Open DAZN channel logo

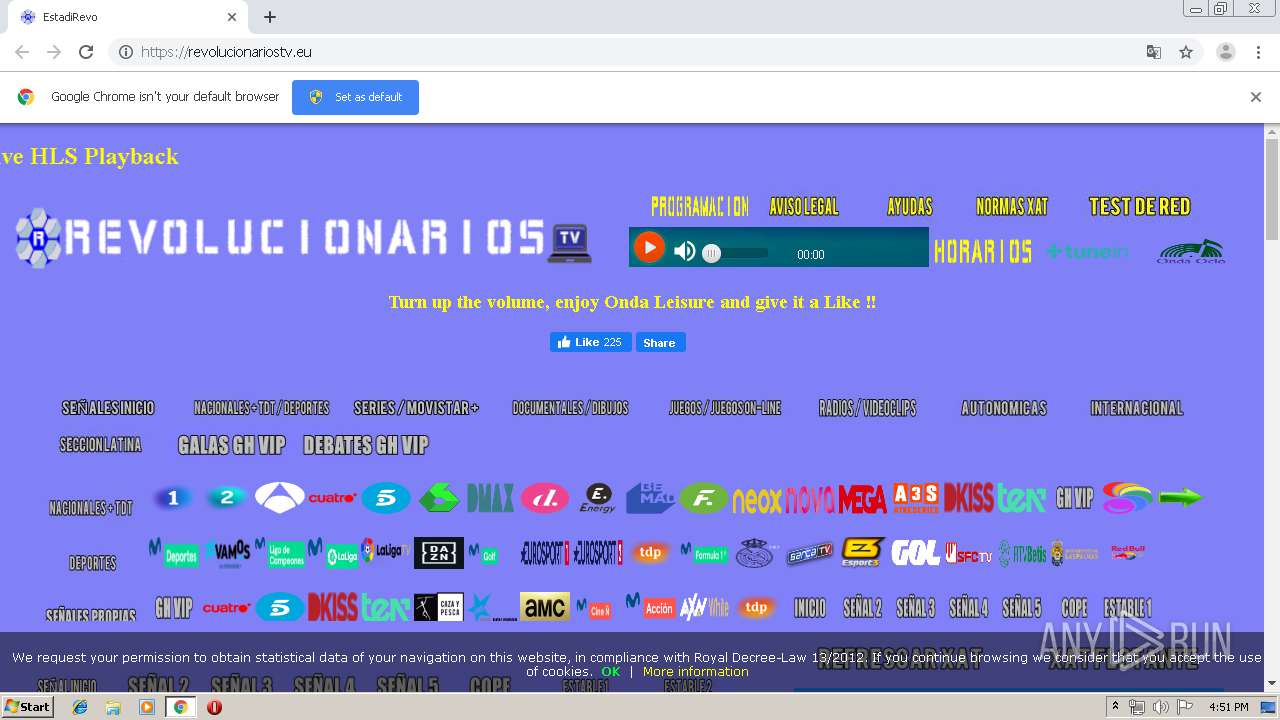pos(439,552)
